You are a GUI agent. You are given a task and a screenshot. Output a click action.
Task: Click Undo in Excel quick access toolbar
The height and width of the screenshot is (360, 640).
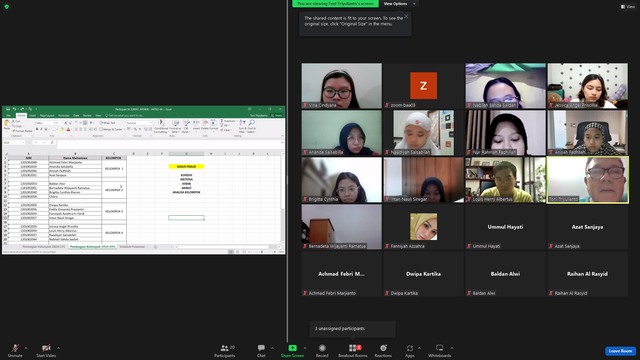point(14,109)
